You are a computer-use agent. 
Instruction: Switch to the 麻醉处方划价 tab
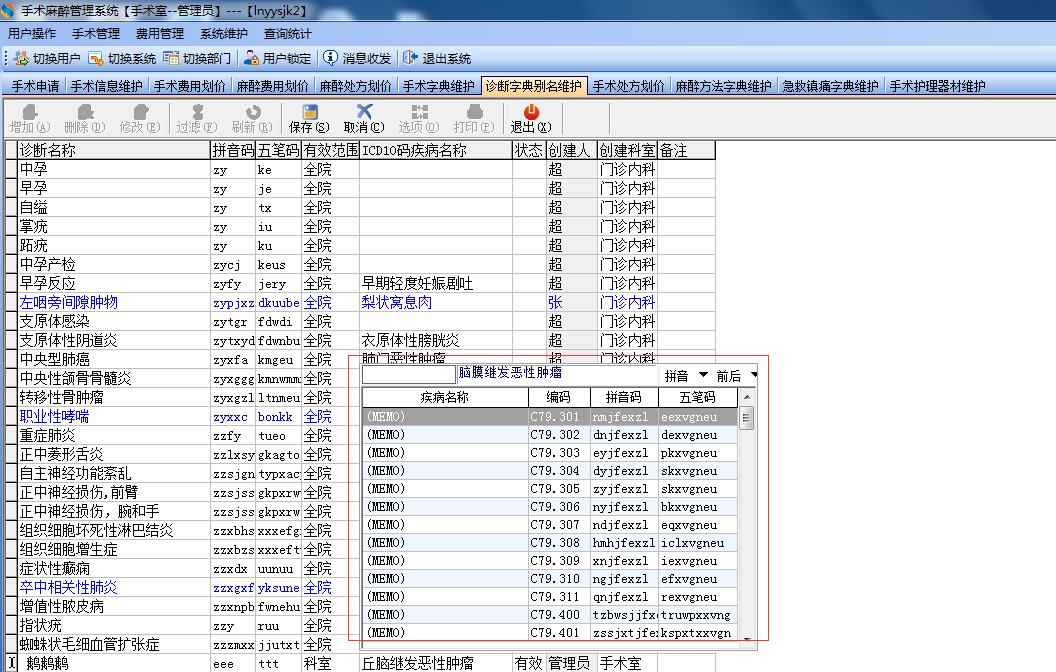point(356,86)
